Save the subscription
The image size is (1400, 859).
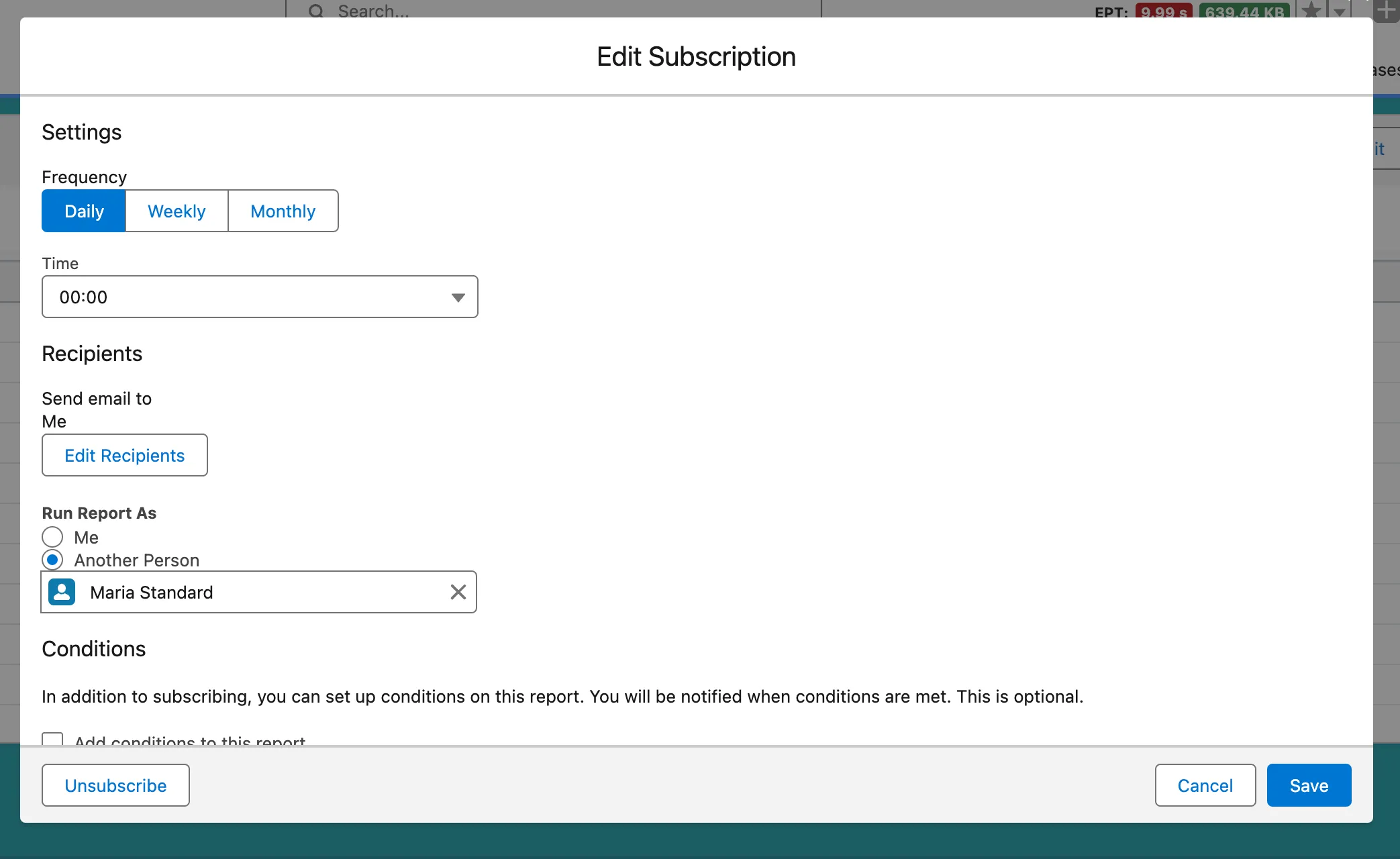click(x=1309, y=785)
